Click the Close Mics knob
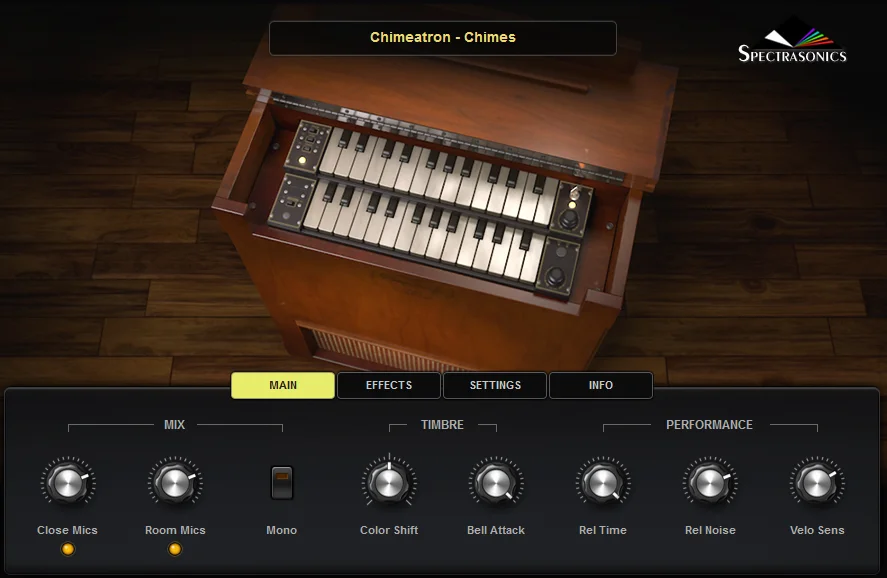887x578 pixels. tap(67, 483)
